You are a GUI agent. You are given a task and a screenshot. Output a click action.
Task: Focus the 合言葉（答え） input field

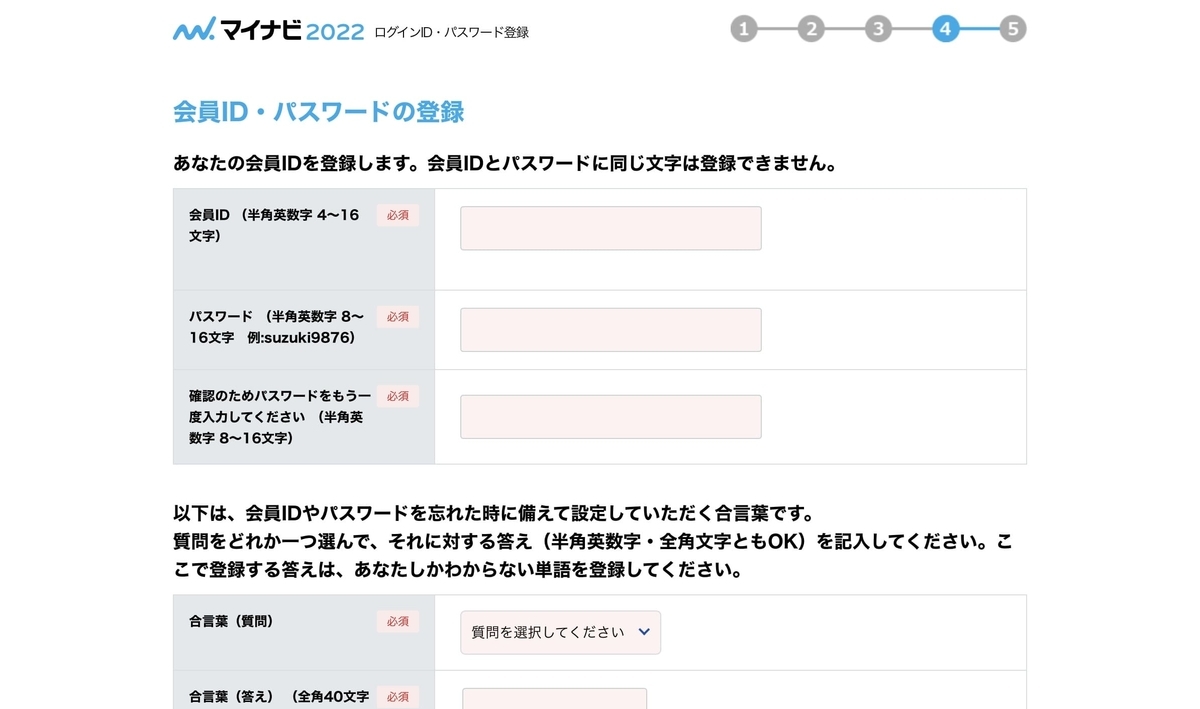555,699
